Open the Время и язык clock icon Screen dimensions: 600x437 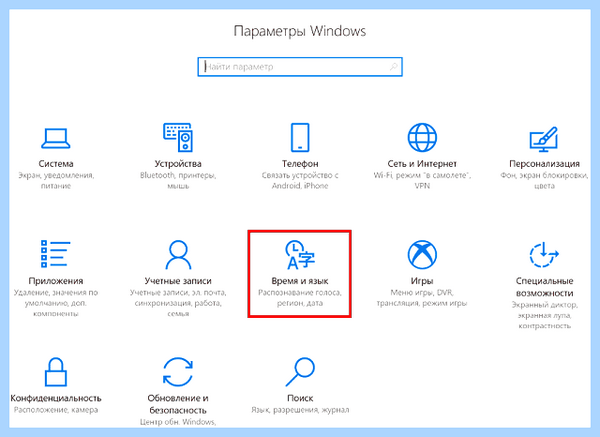(300, 255)
